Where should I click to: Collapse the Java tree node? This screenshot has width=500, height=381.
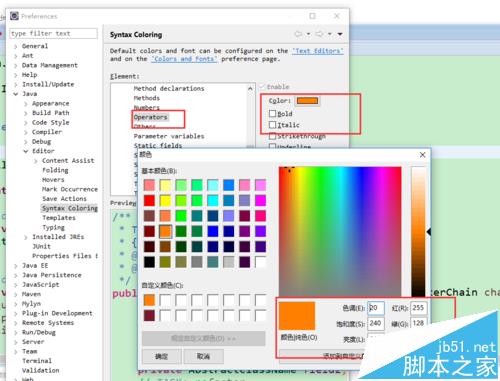pyautogui.click(x=16, y=94)
